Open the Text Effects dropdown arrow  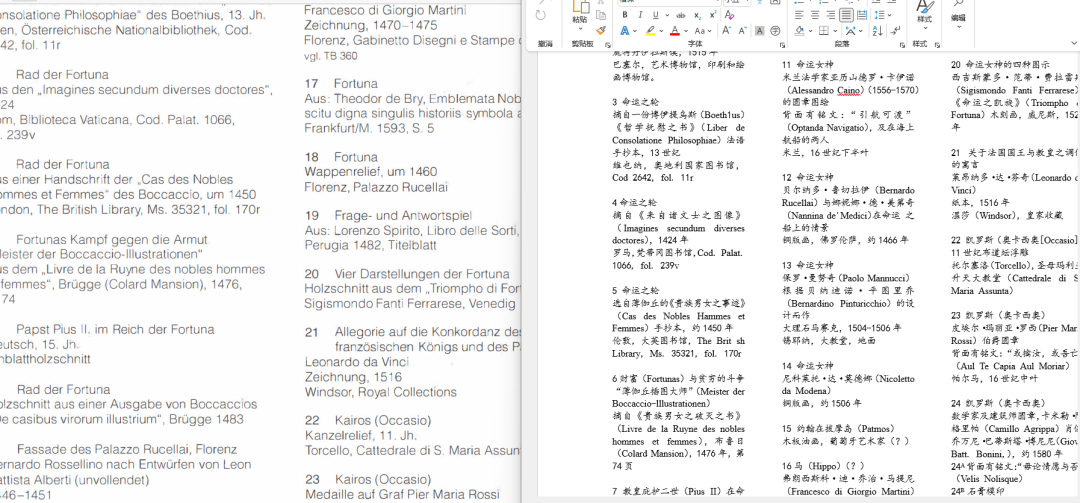point(635,31)
